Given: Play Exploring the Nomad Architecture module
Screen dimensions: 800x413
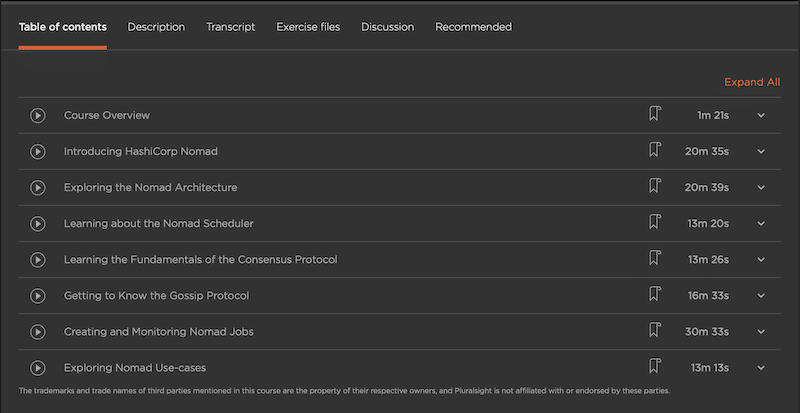Looking at the screenshot, I should coord(38,187).
